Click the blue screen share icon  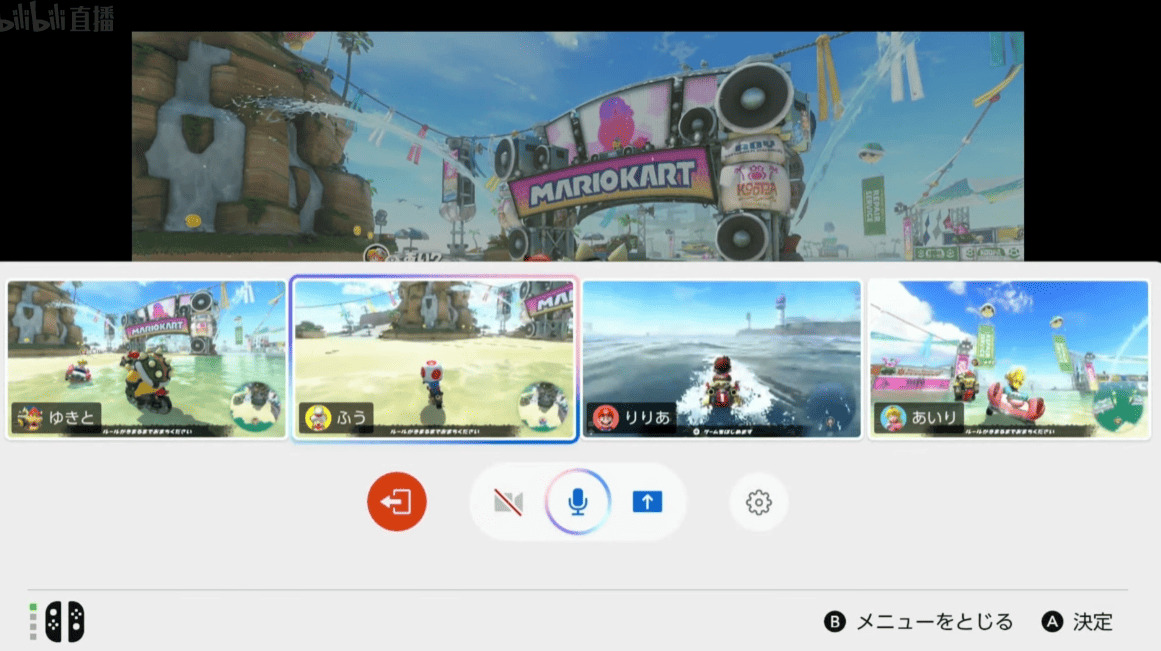click(647, 501)
